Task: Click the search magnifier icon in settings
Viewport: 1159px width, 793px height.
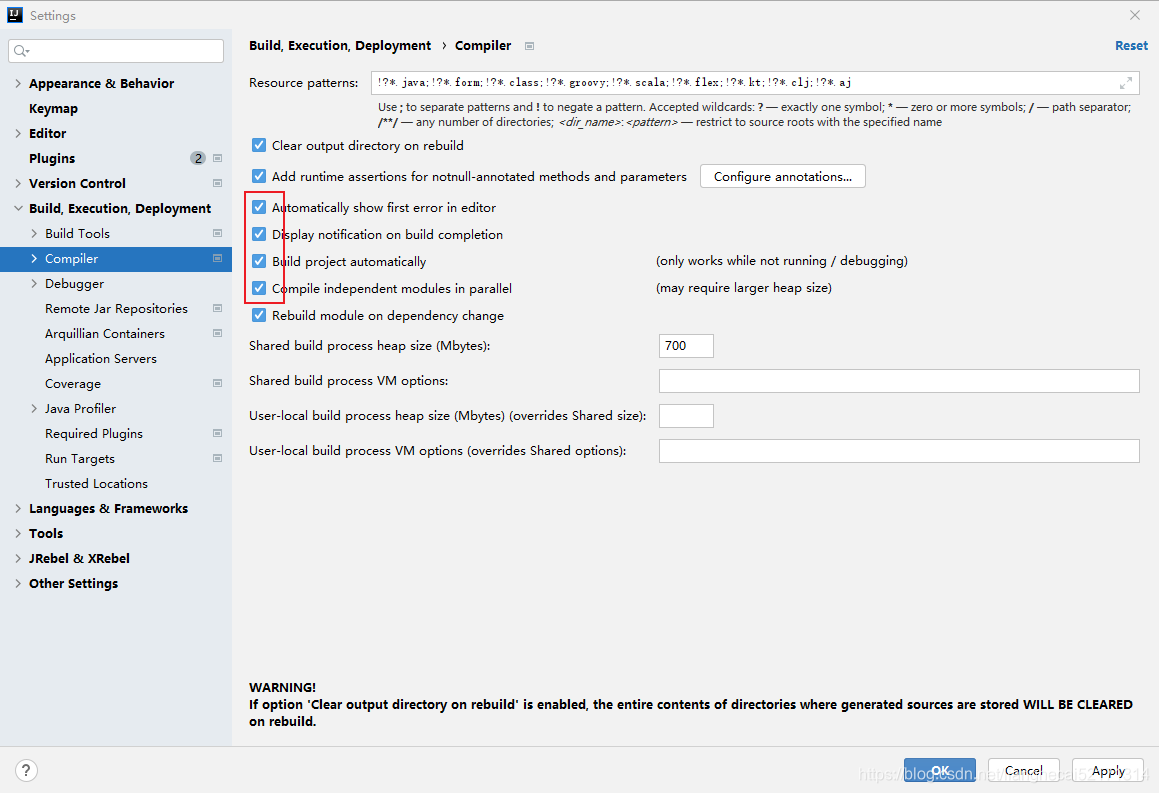Action: (21, 51)
